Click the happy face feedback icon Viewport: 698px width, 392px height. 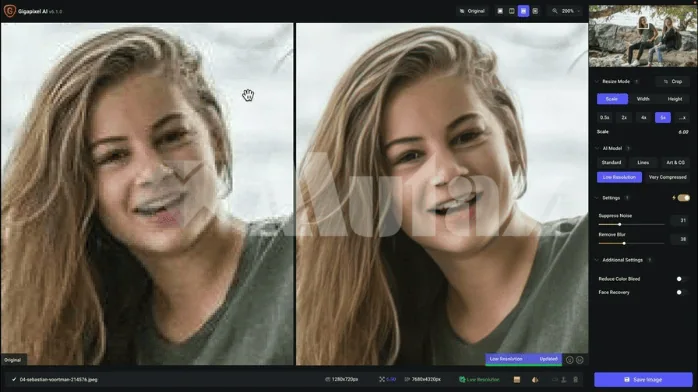[580, 360]
